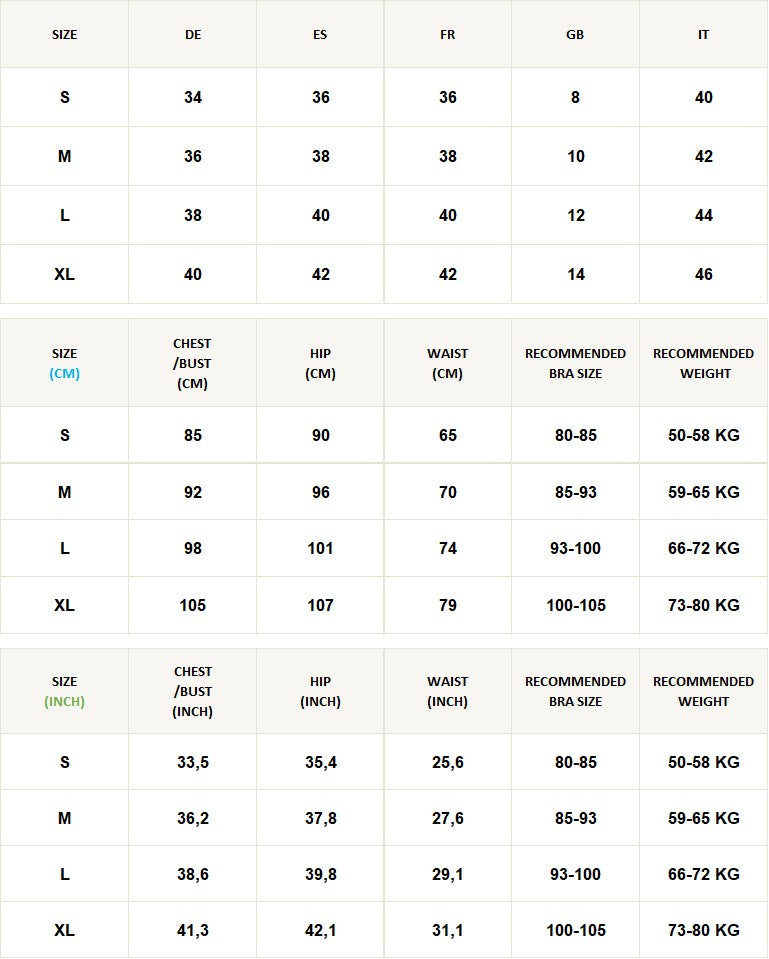The image size is (769, 959).
Task: Select the FR column header
Action: pyautogui.click(x=447, y=35)
